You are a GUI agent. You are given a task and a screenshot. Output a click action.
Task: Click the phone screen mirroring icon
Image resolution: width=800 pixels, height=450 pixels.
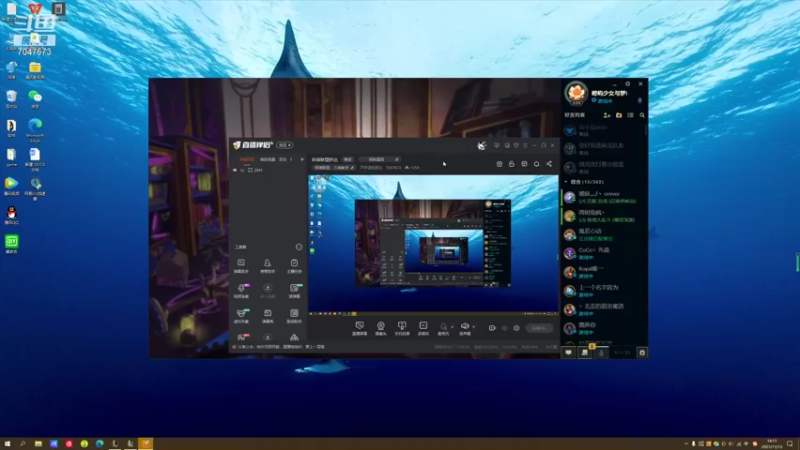click(402, 326)
